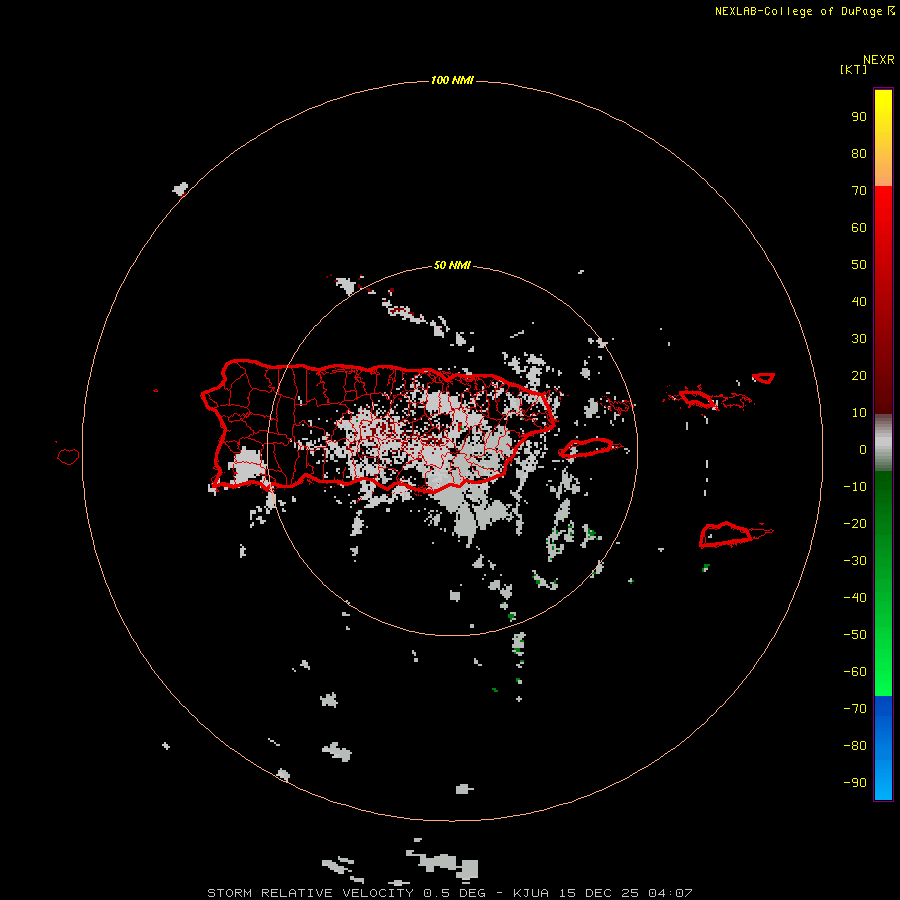900x900 pixels.
Task: Click the positive 70 knot scale label
Action: click(859, 191)
